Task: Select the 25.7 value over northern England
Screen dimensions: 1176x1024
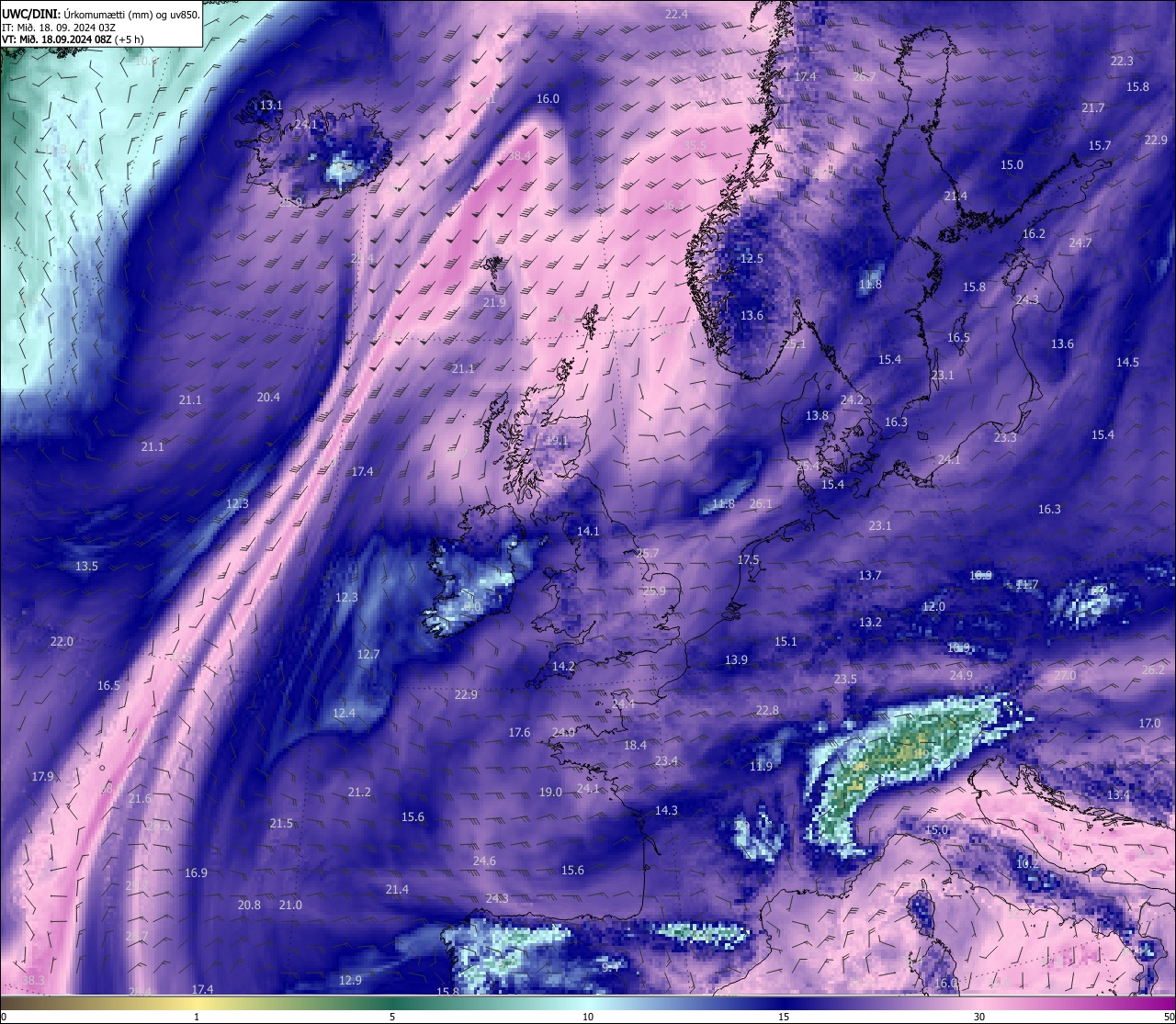Action: 648,554
